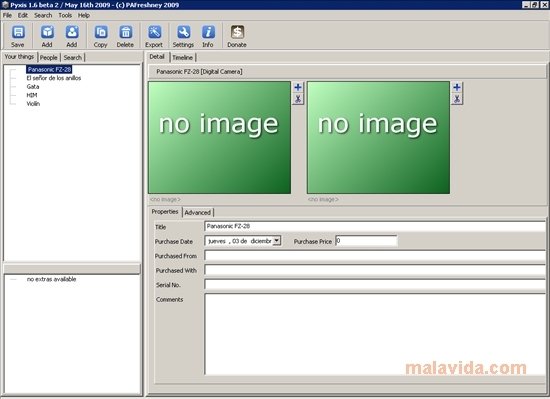Click the Info toolbar icon
This screenshot has height=399, width=550.
pos(208,32)
